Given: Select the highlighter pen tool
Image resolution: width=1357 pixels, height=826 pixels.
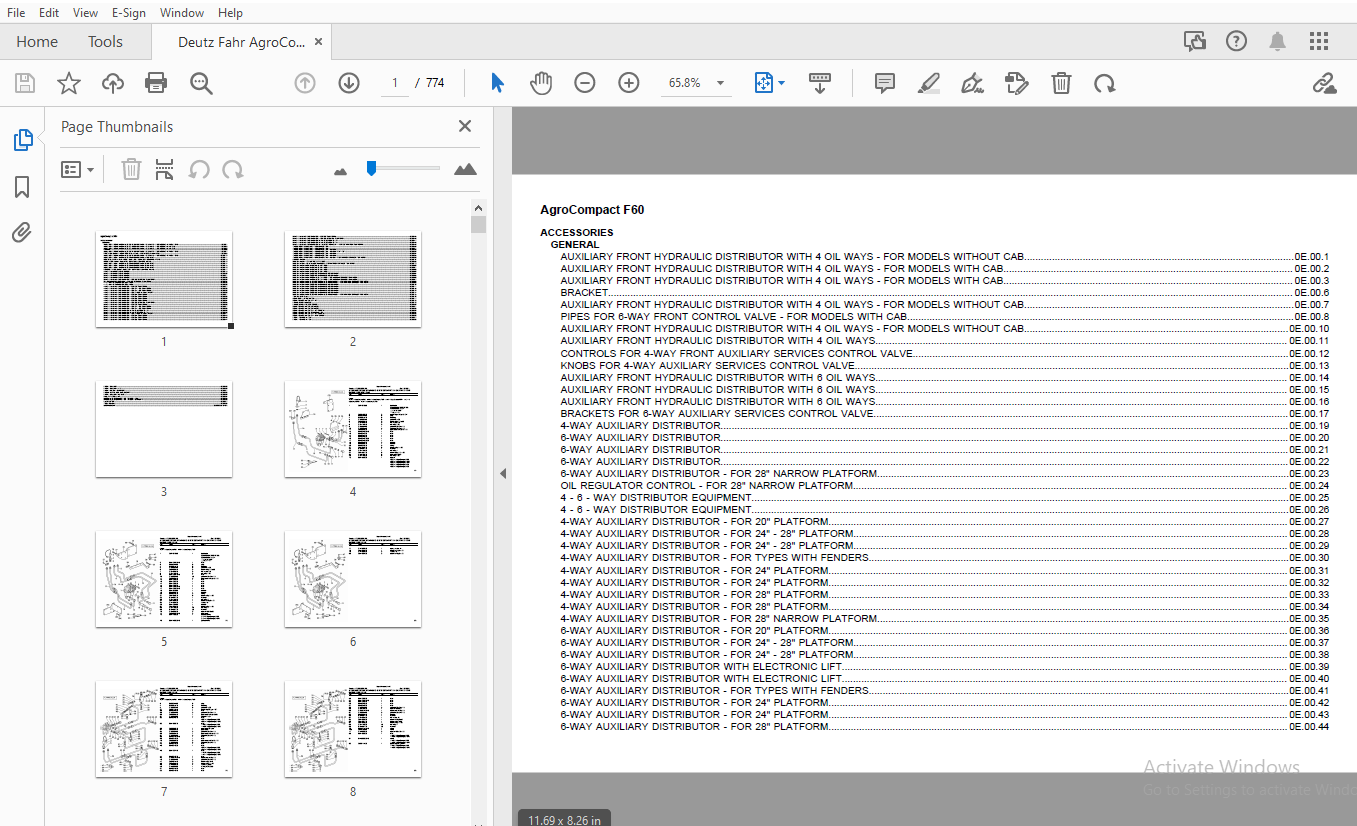Looking at the screenshot, I should pyautogui.click(x=929, y=83).
